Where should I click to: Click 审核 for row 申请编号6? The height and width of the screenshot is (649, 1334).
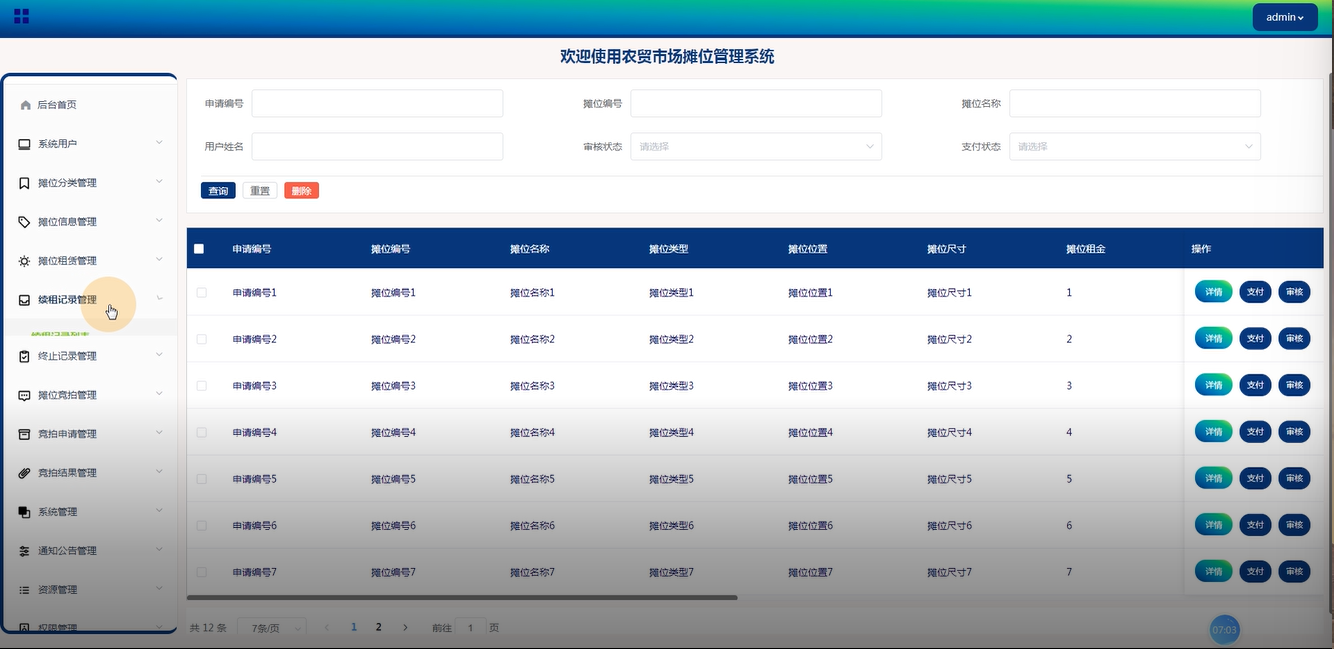click(x=1295, y=525)
